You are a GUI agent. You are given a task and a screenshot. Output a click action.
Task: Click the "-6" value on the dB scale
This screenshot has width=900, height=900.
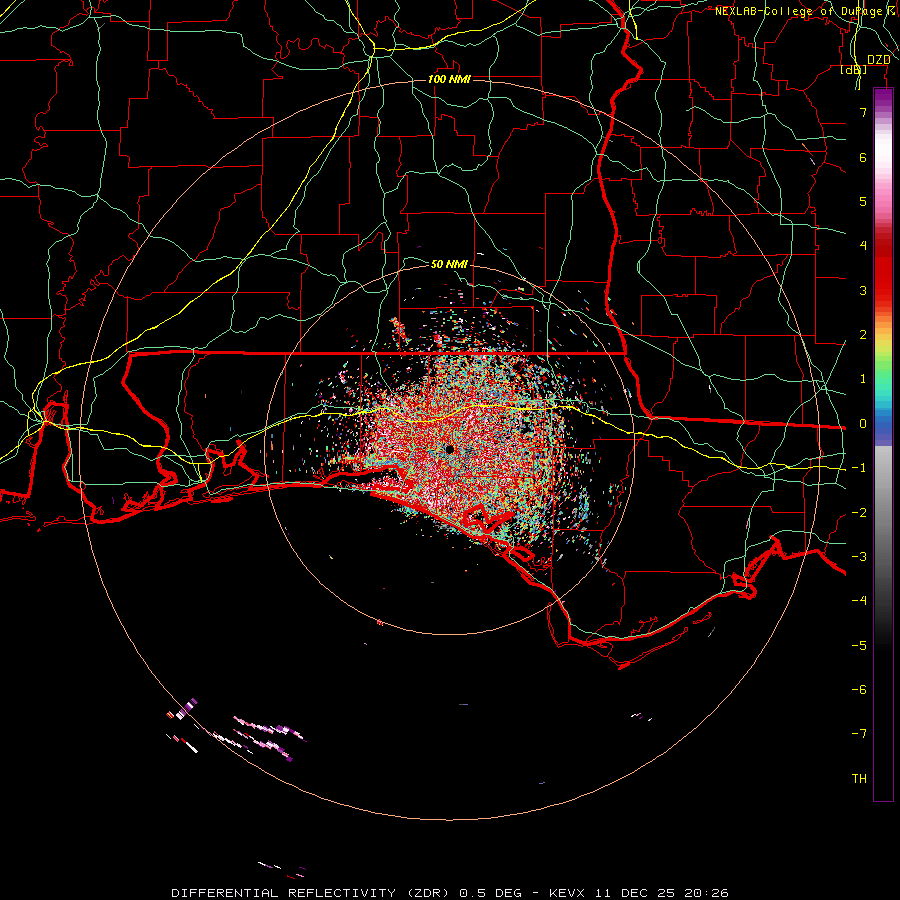click(859, 690)
